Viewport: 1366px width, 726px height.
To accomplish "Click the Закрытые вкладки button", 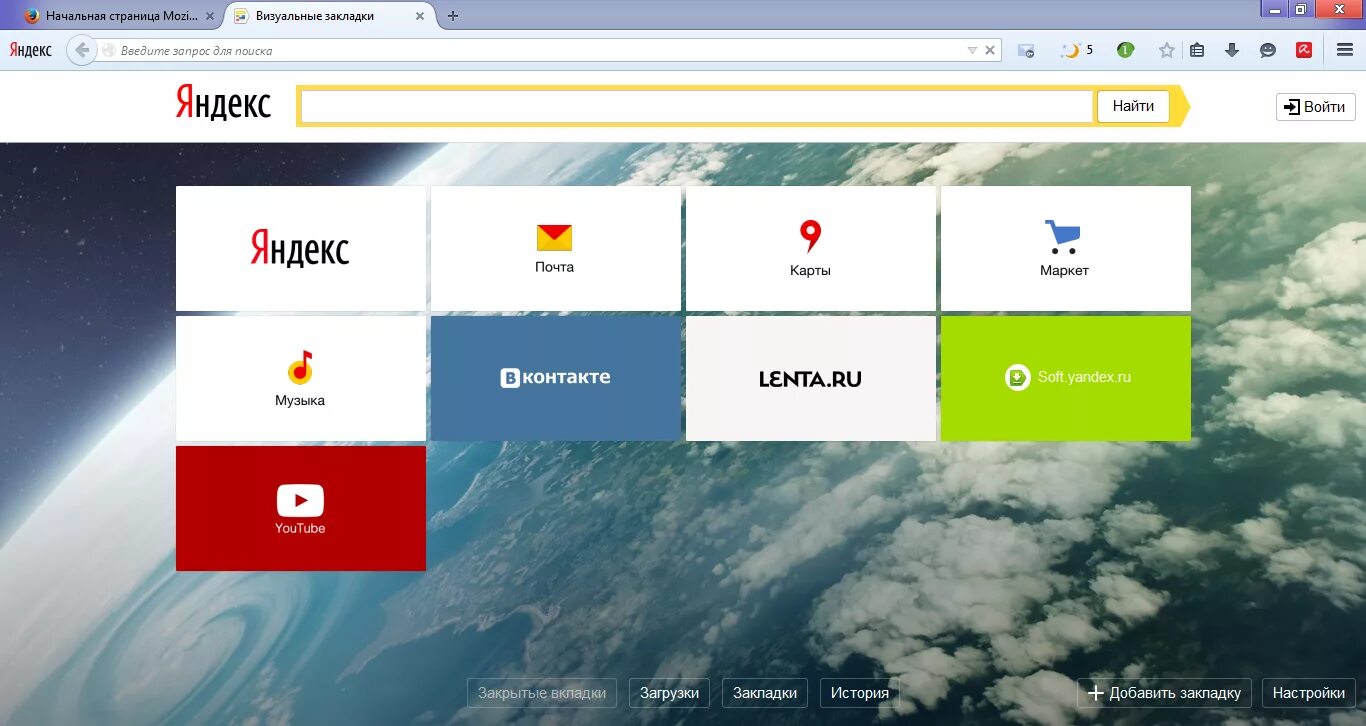I will coord(542,693).
